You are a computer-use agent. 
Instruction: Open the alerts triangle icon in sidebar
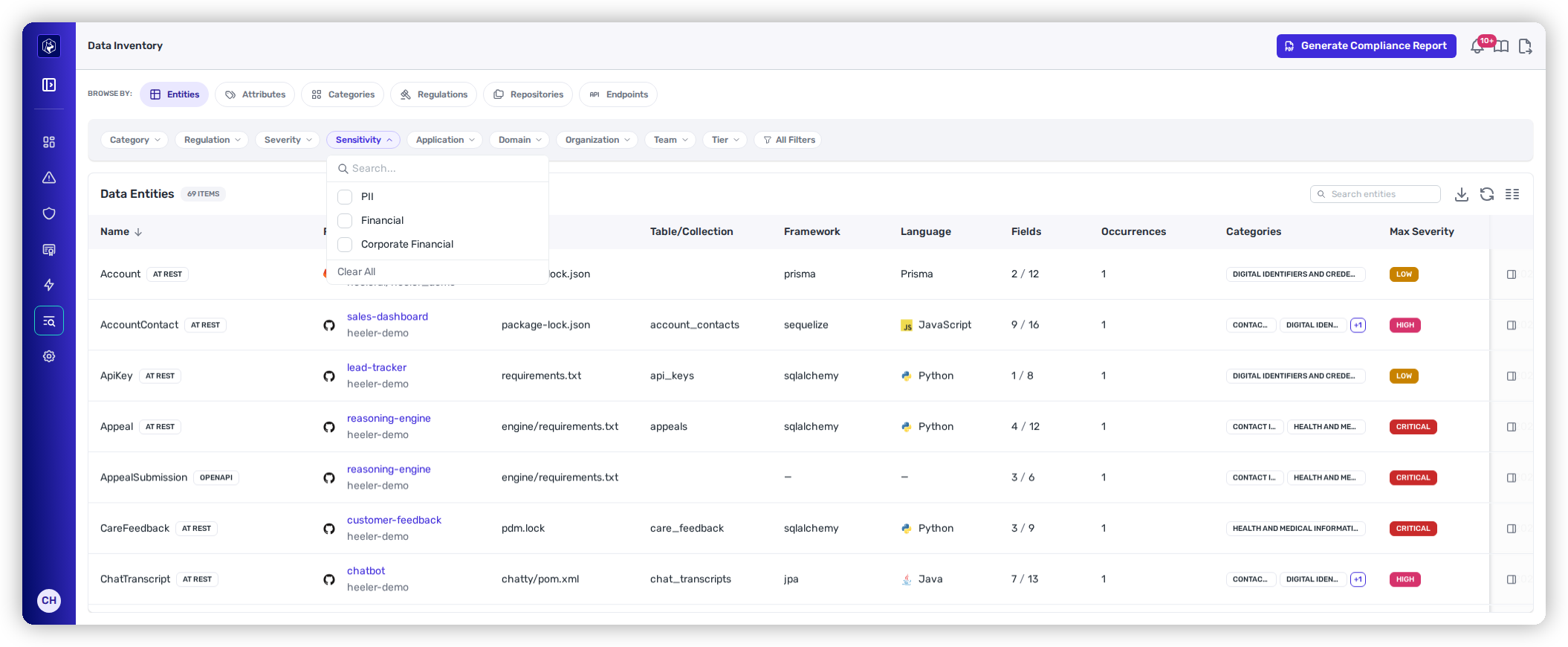point(49,178)
